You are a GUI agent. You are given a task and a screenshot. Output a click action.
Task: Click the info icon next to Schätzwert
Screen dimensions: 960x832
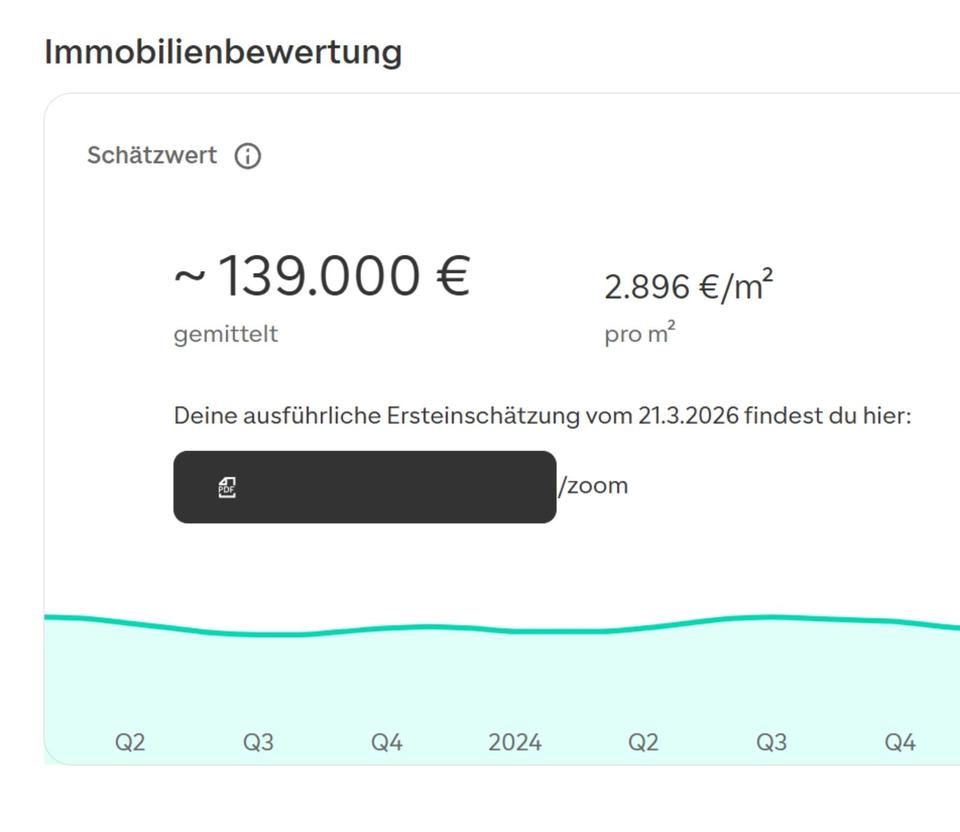(x=248, y=157)
